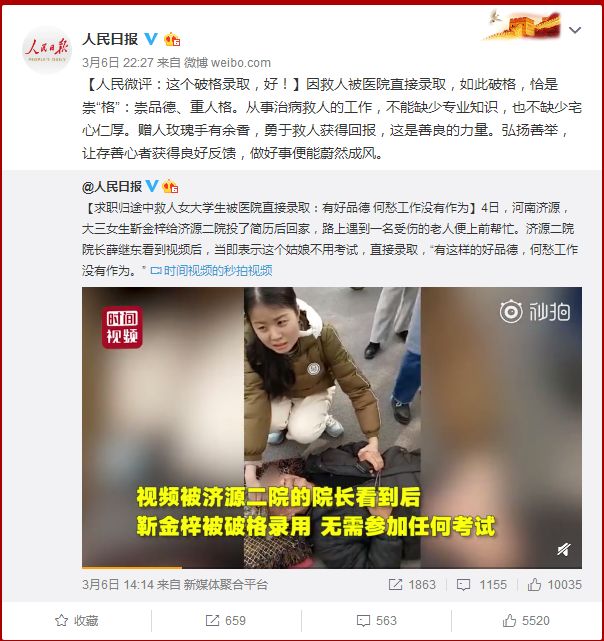Screen dimensions: 604x641
Task: Click the verified badge next to @人民日报
Action: [152, 186]
